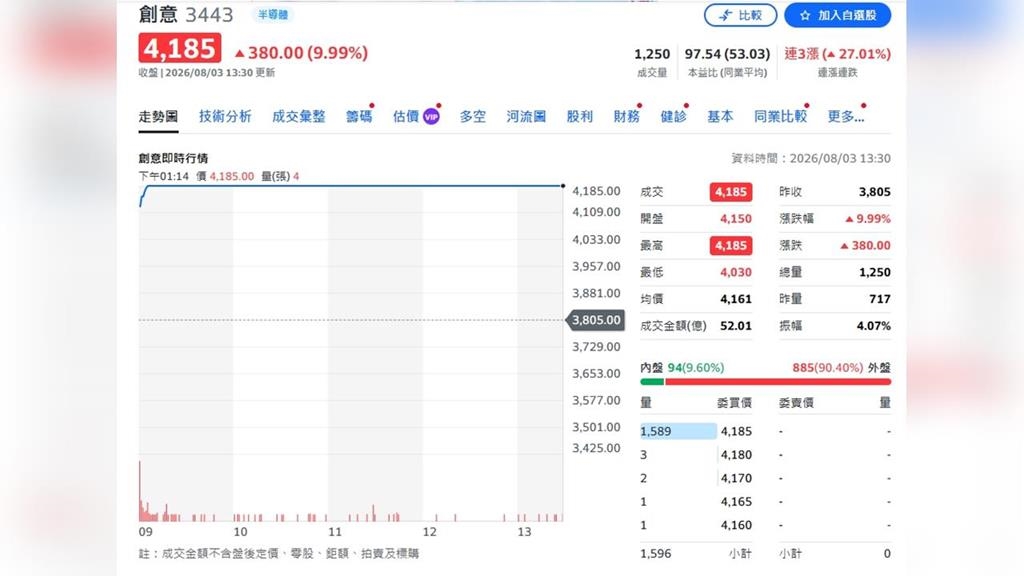Click the 4,185.00 top axis label
This screenshot has height=576, width=1024.
[x=596, y=191]
